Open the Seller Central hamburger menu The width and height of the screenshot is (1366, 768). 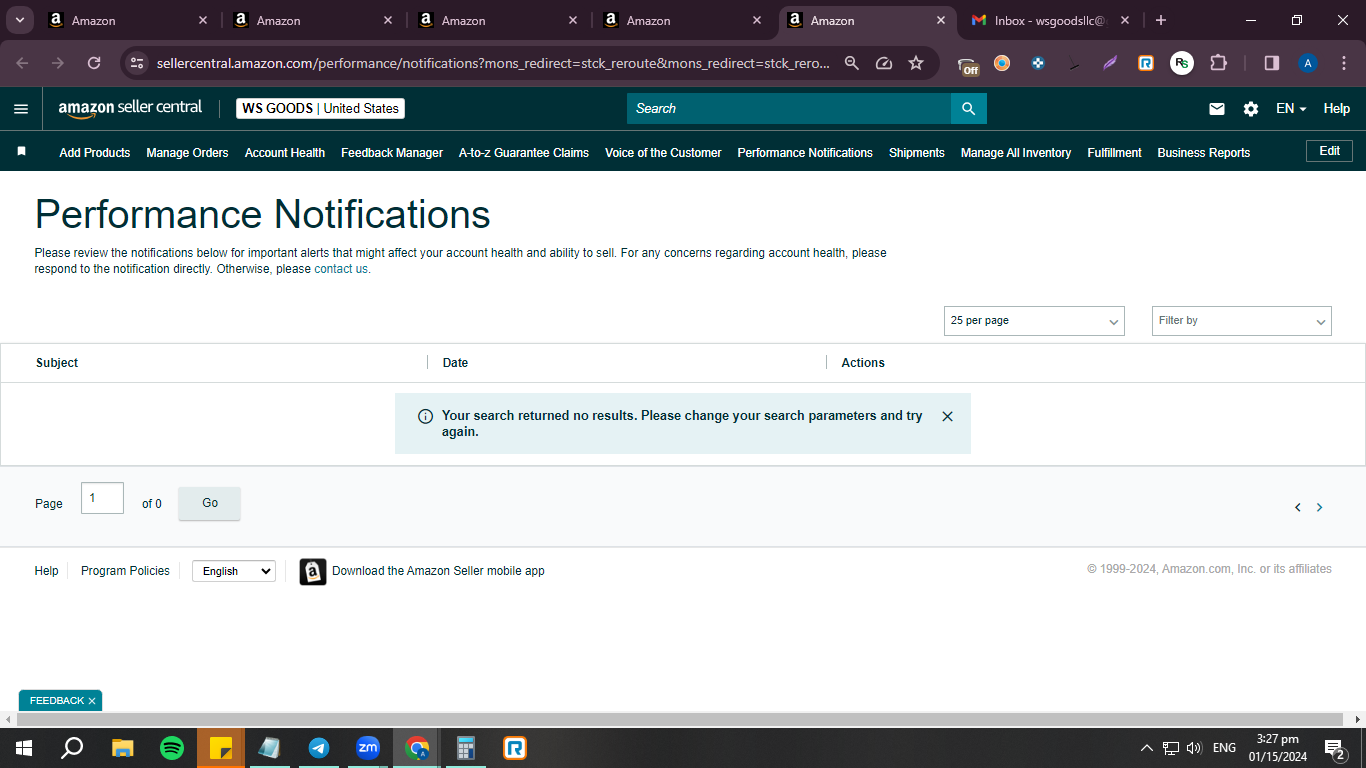tap(21, 109)
